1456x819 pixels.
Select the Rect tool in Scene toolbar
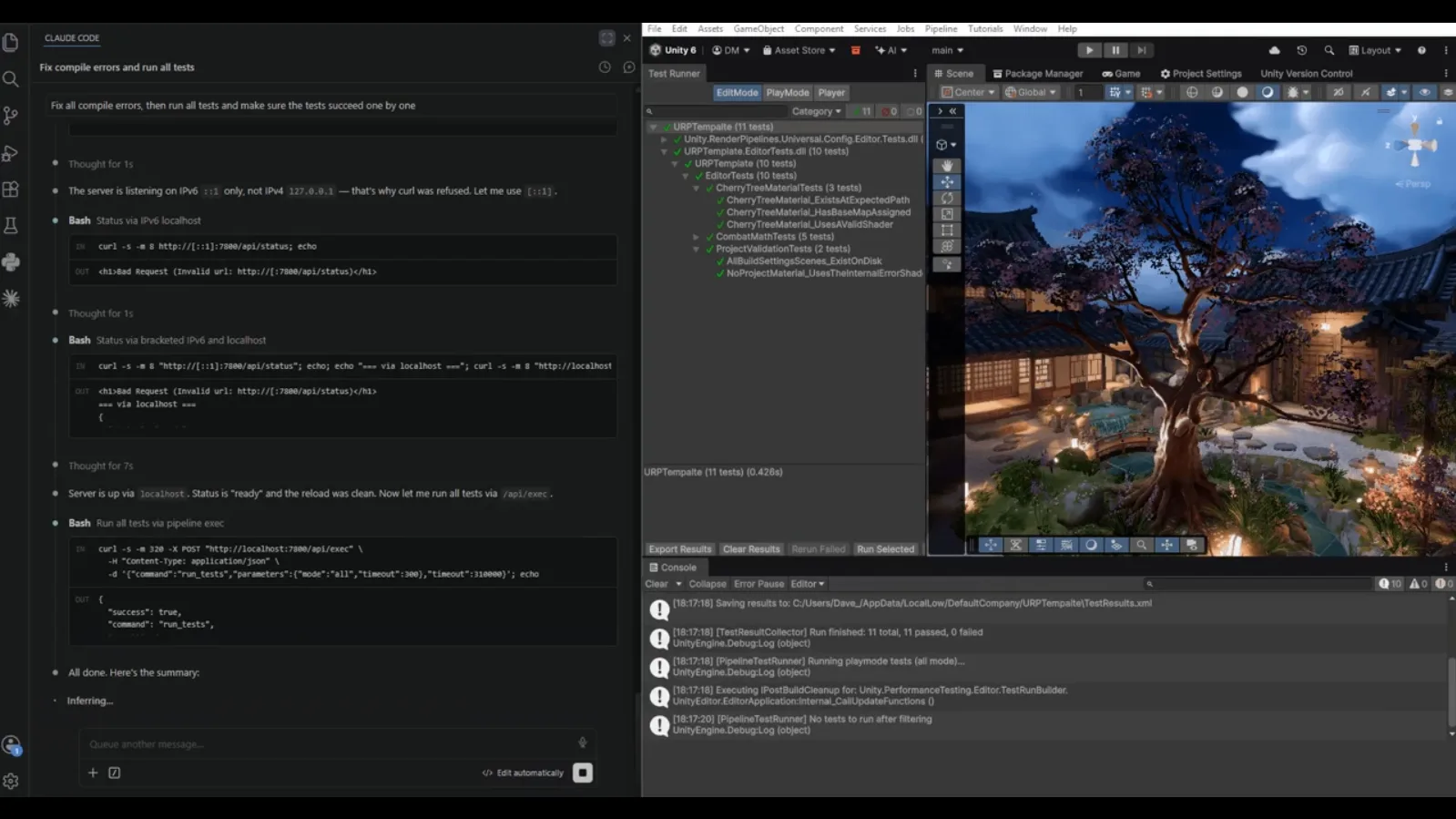tap(947, 230)
